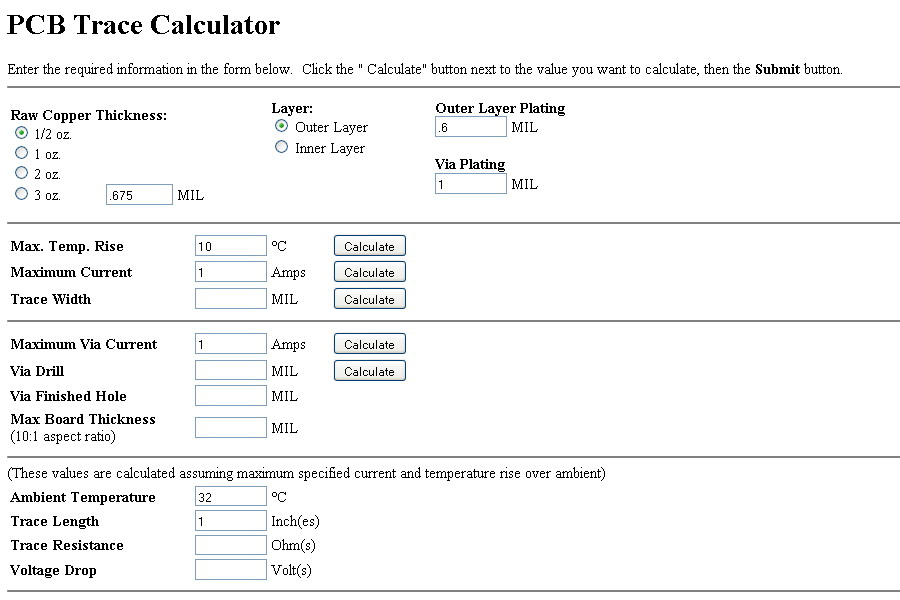The width and height of the screenshot is (900, 600).
Task: Select the 1/2 oz. copper thickness option
Action: pyautogui.click(x=21, y=133)
